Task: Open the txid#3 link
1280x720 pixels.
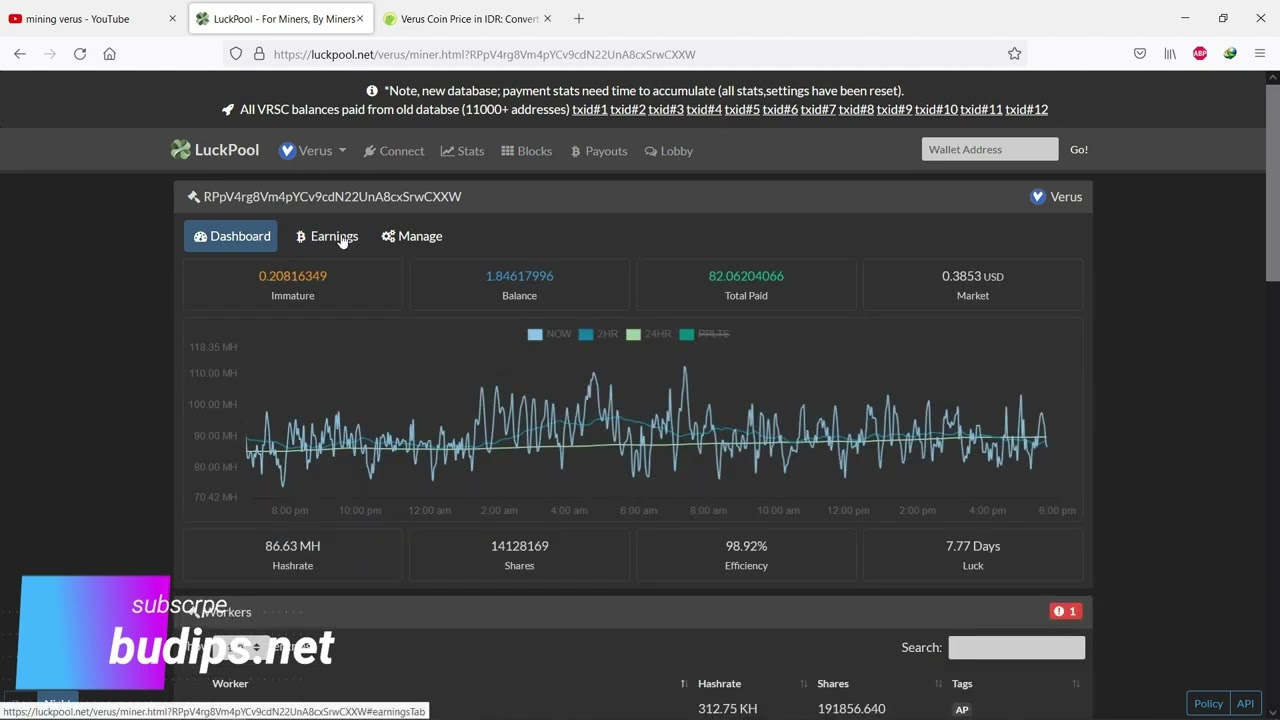Action: pos(666,109)
